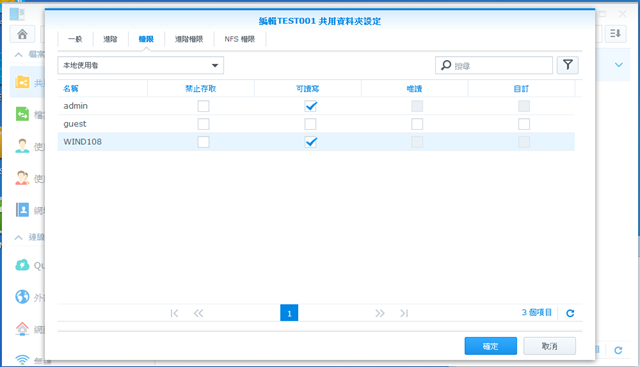Refresh background Control Panel list
The height and width of the screenshot is (367, 640).
click(618, 350)
